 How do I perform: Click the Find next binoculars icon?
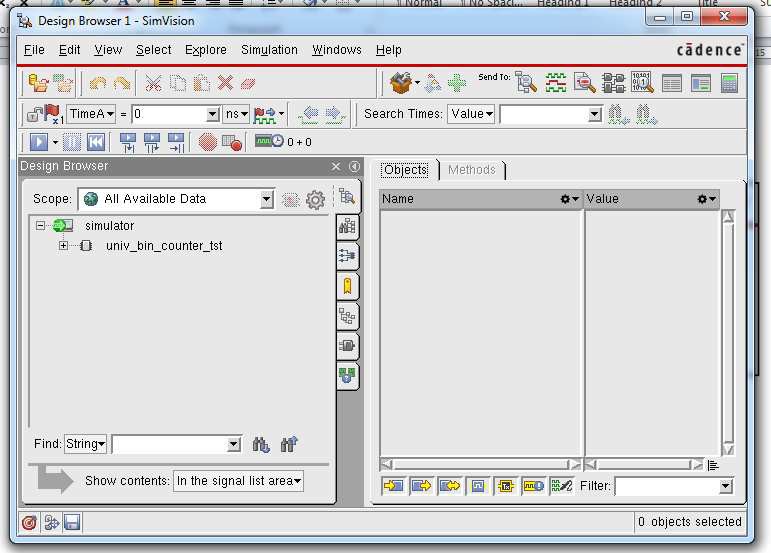[x=261, y=444]
